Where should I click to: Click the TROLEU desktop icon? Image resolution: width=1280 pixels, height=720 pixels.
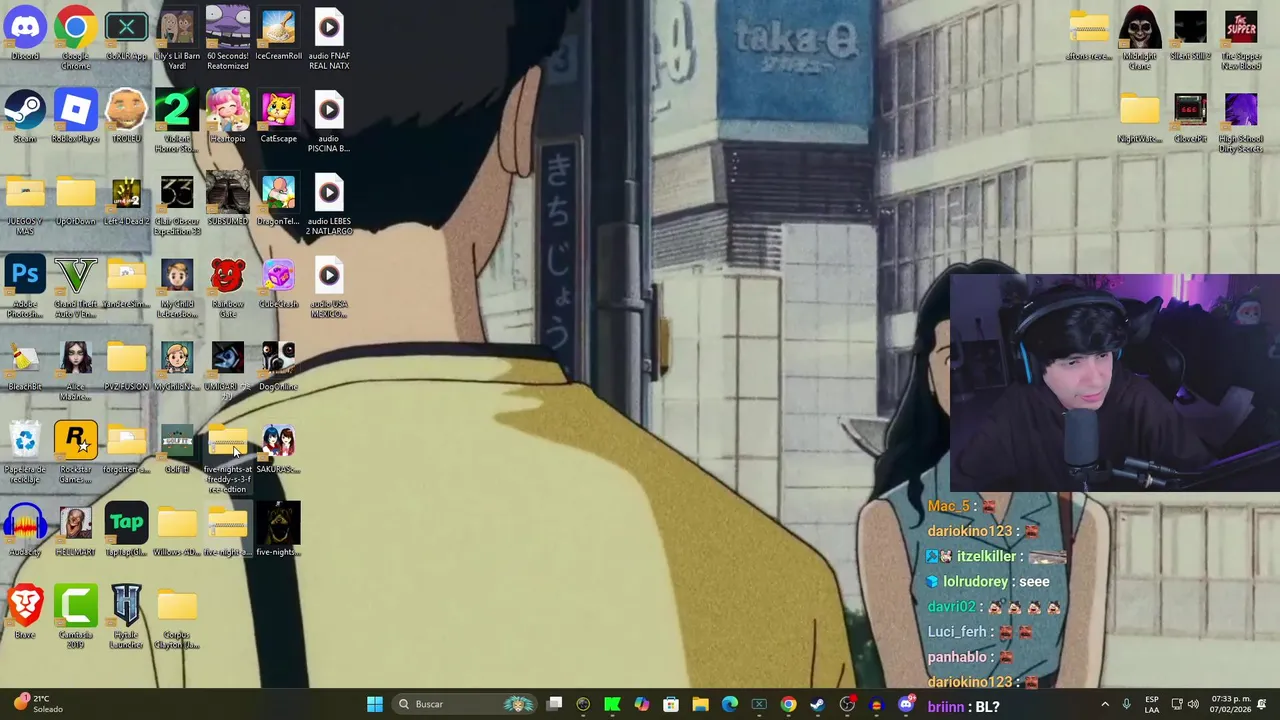126,117
